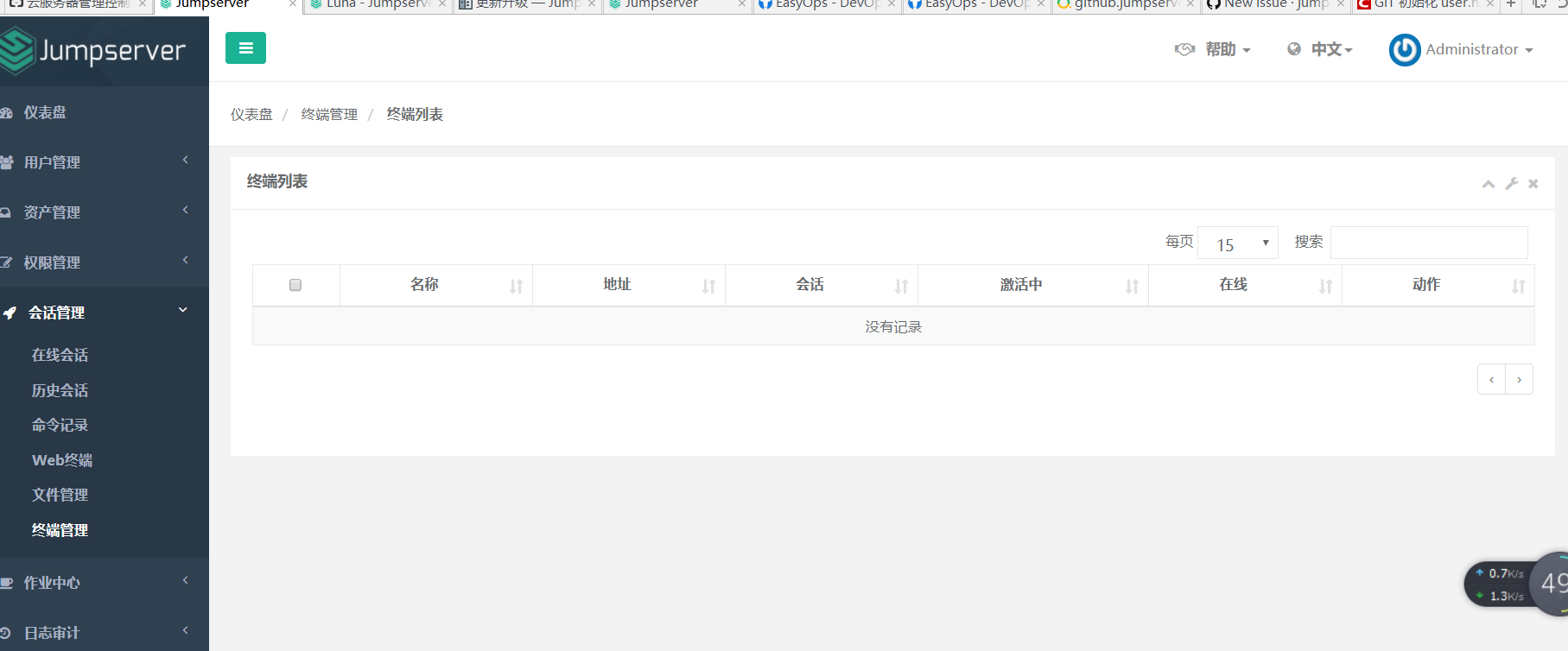1568x651 pixels.
Task: Sort by the 激活中 column sort icon
Action: [x=1133, y=286]
